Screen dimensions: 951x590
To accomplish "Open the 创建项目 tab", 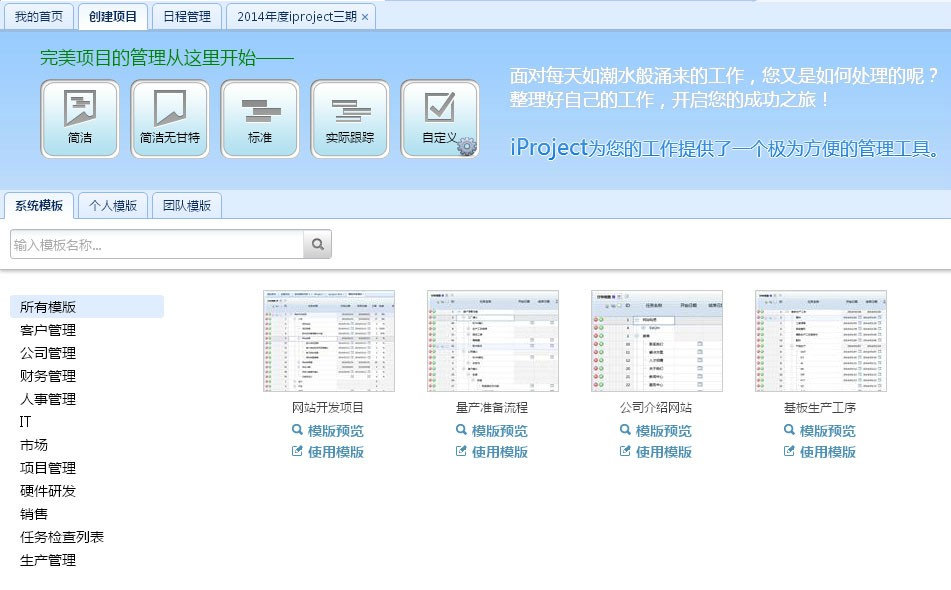I will pos(113,16).
